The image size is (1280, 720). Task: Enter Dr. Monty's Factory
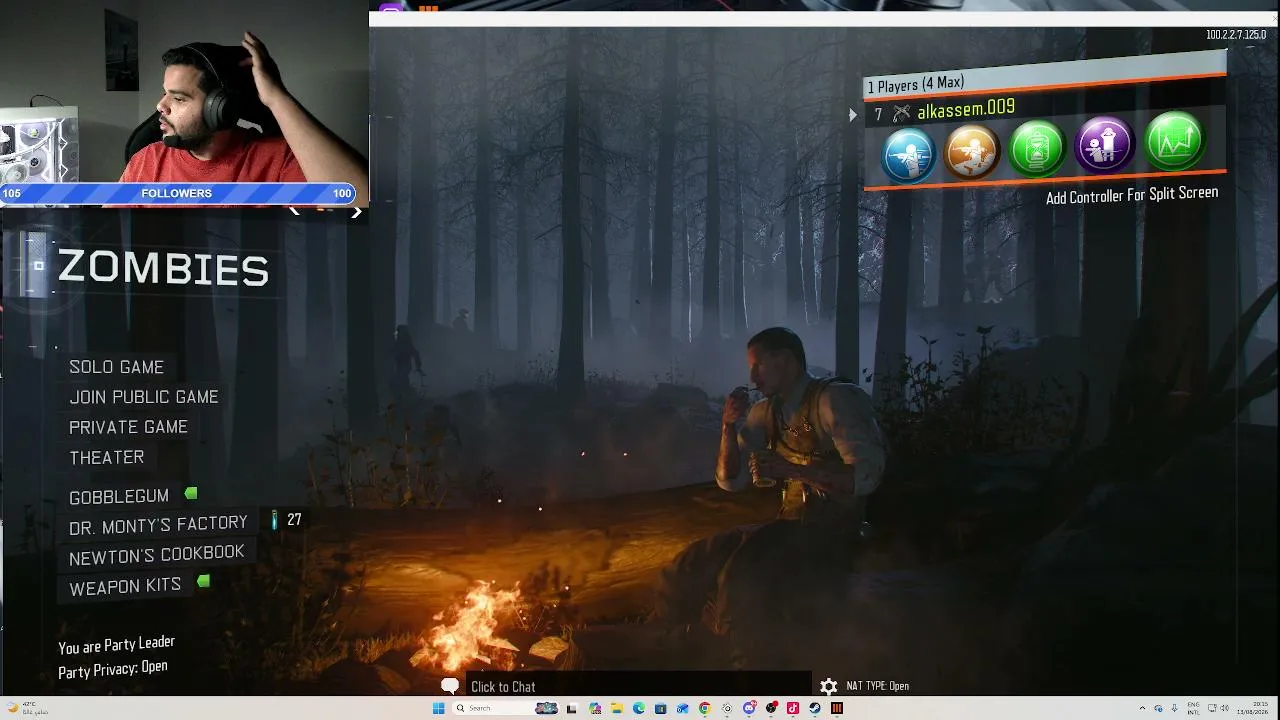[158, 524]
